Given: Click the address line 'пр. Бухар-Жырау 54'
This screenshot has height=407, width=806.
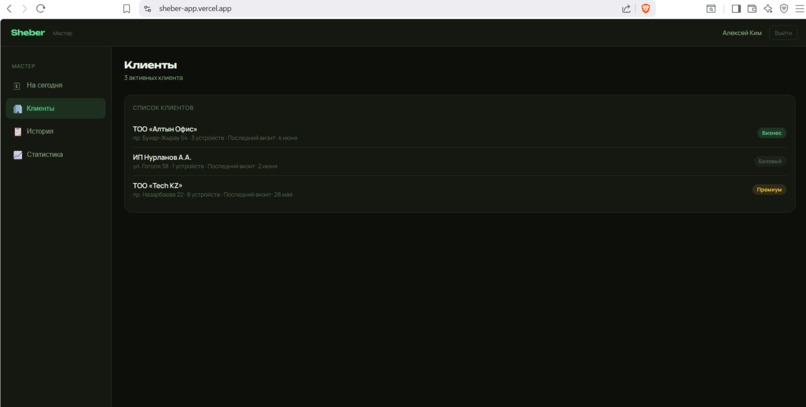Looking at the screenshot, I should pos(160,138).
